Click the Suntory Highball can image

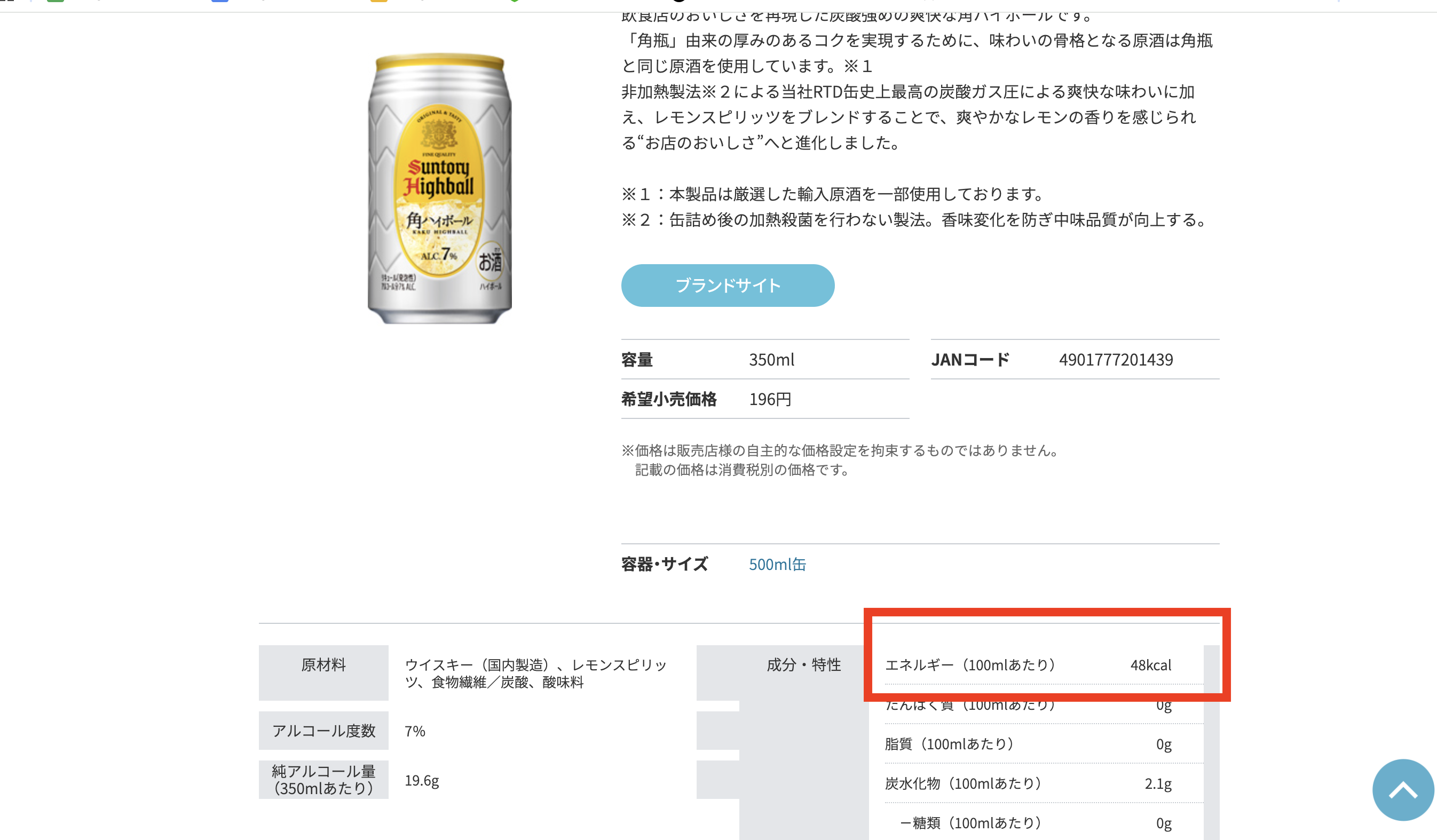439,188
